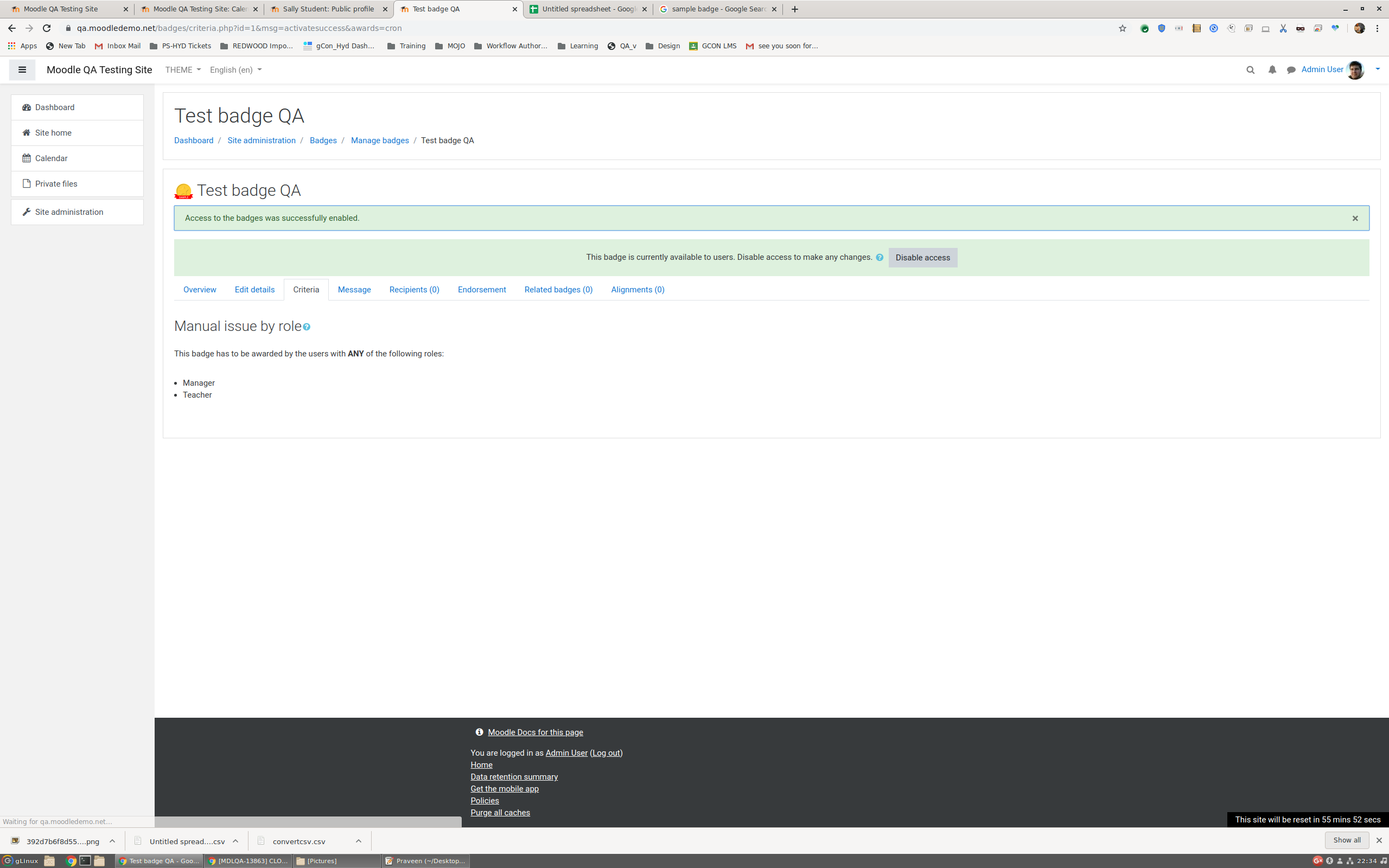Open the gLinux menu in taskbar
Viewport: 1389px width, 868px height.
(x=21, y=860)
